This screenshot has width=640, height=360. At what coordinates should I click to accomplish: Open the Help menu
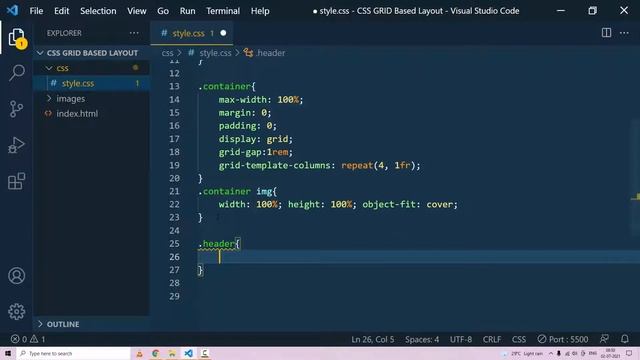[x=260, y=11]
